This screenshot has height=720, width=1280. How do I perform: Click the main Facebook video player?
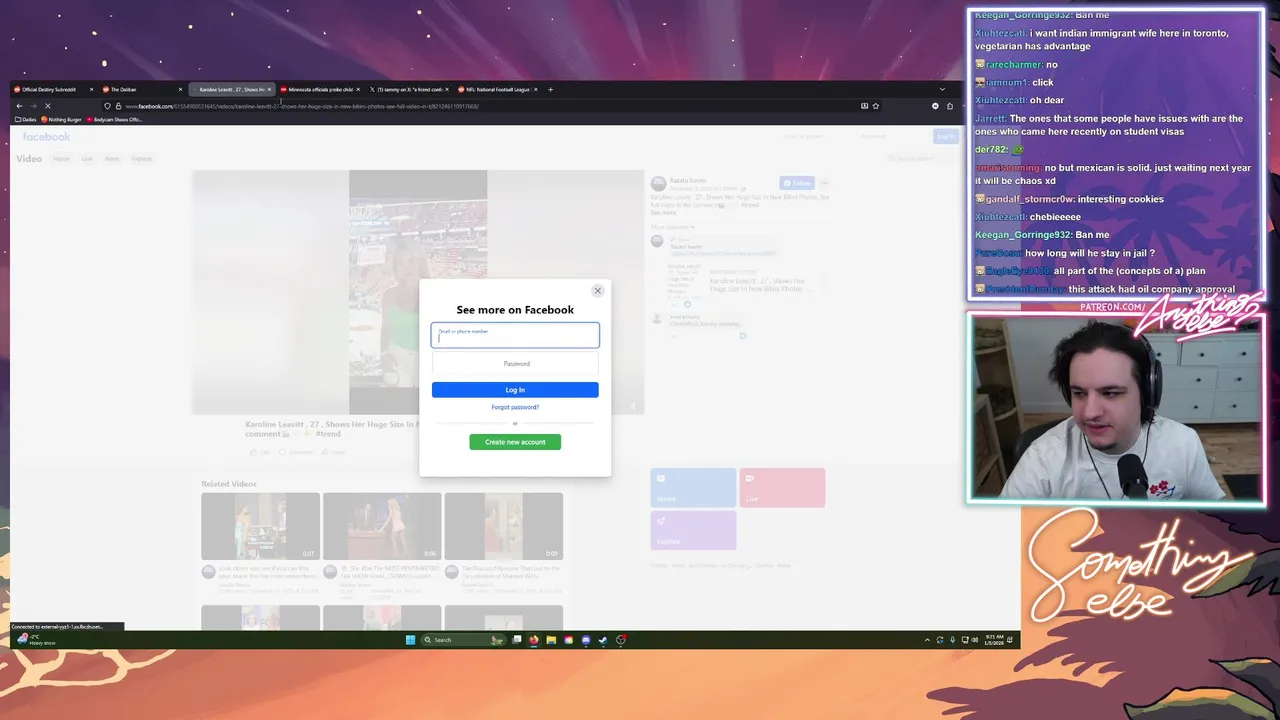coord(418,292)
